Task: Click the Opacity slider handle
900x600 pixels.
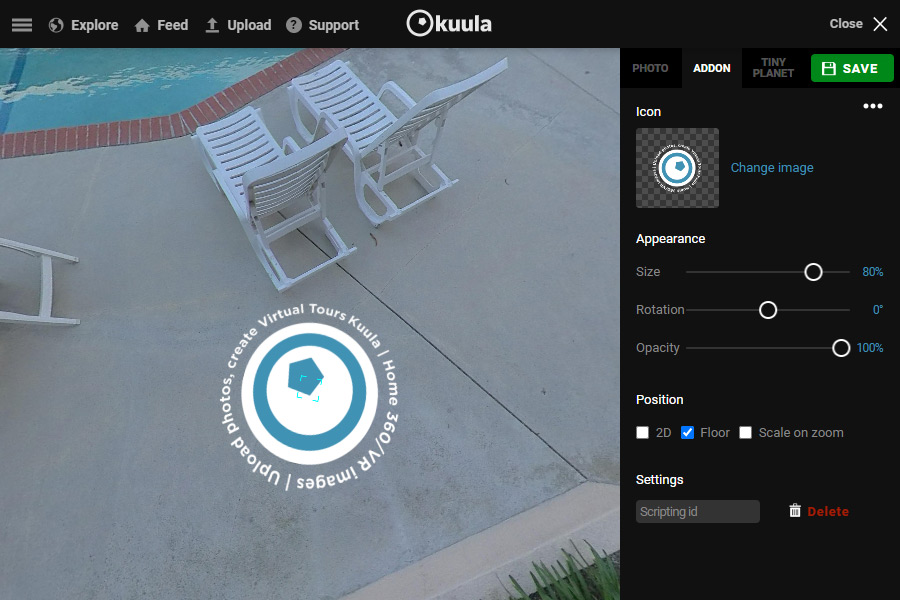Action: [840, 348]
